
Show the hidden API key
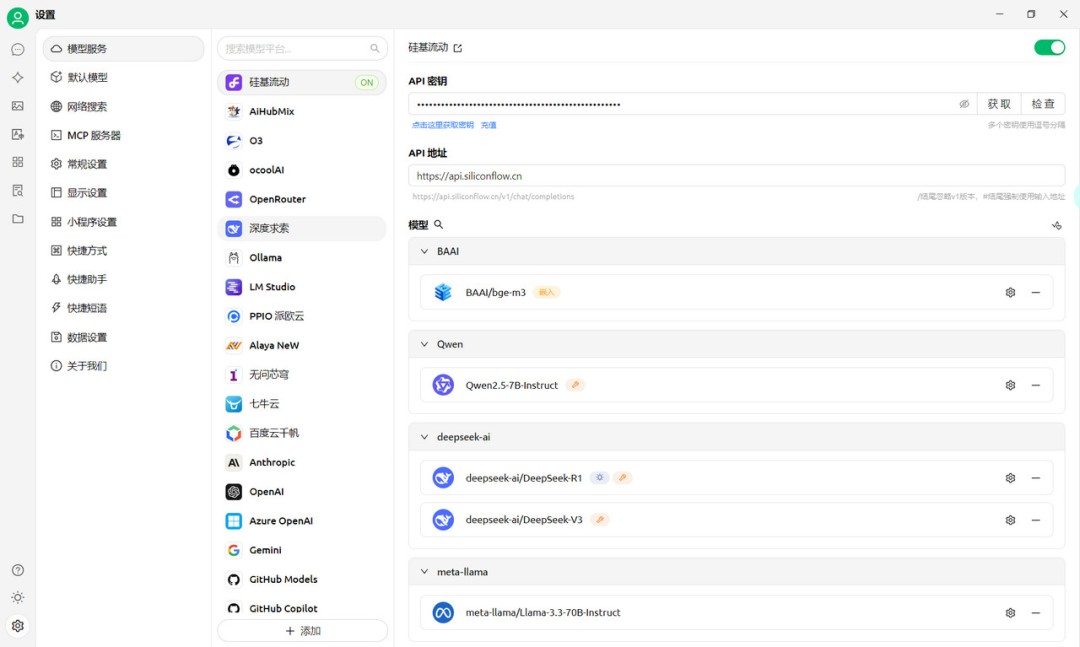point(964,104)
